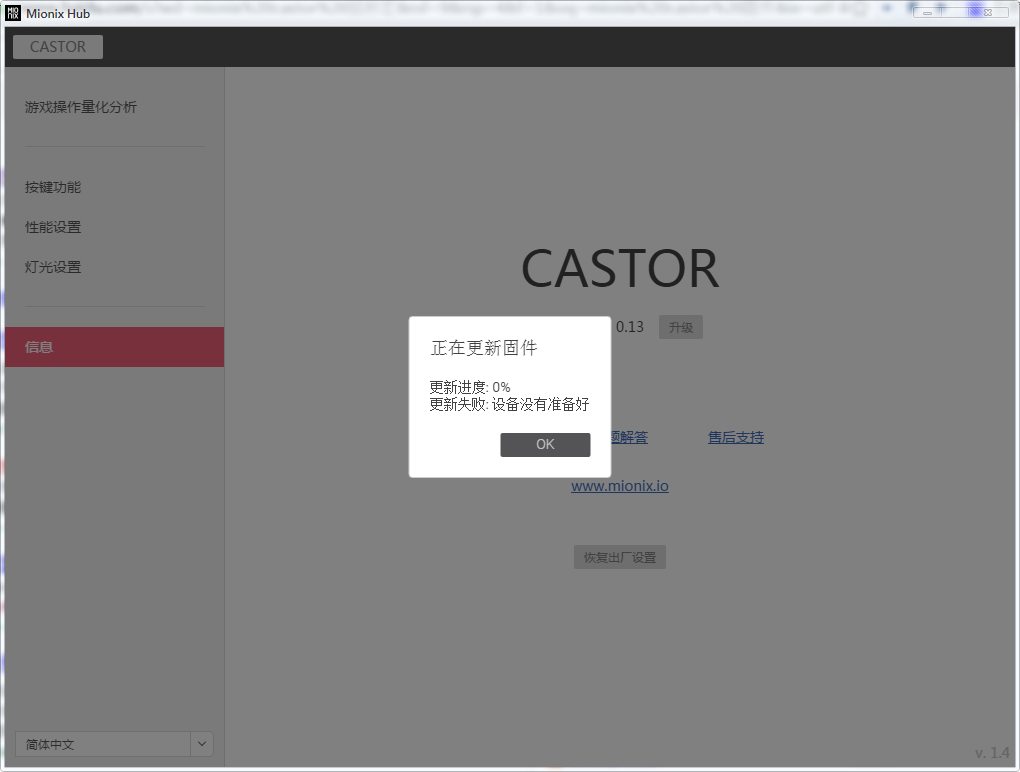Click the 更新进度: 0% text
The height and width of the screenshot is (772, 1020).
(x=470, y=387)
